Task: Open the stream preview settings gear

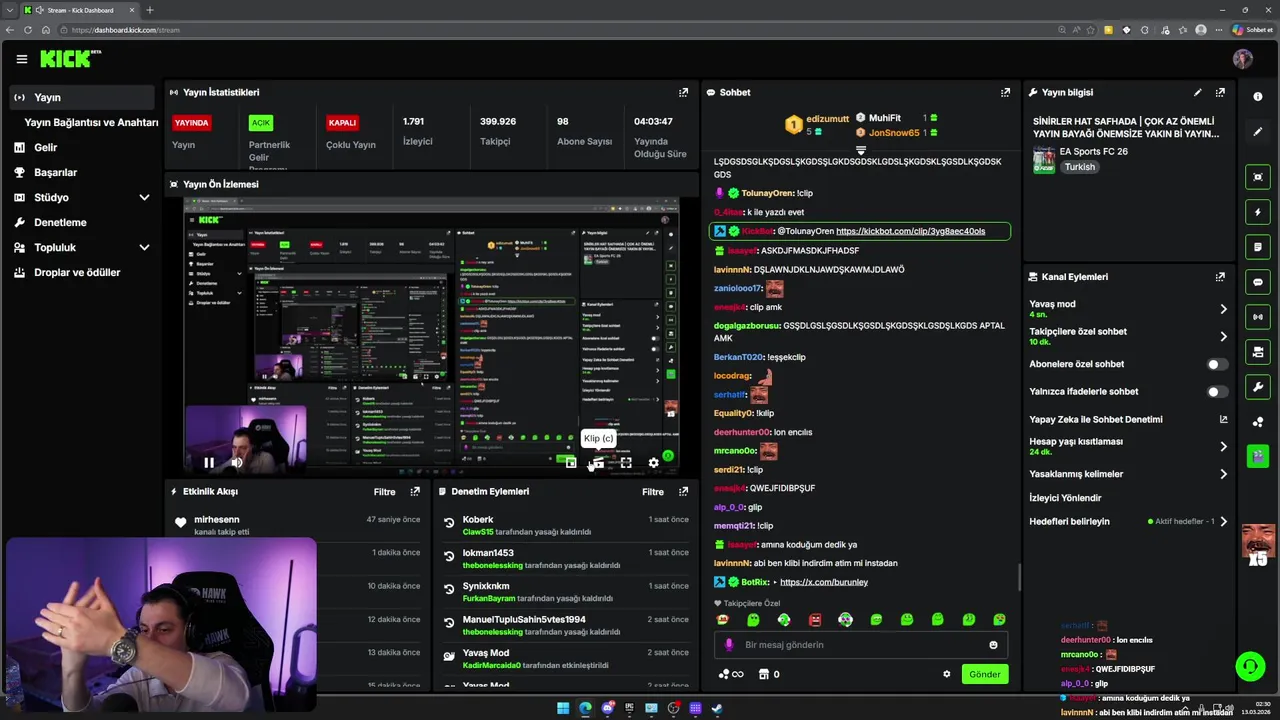Action: (x=654, y=462)
